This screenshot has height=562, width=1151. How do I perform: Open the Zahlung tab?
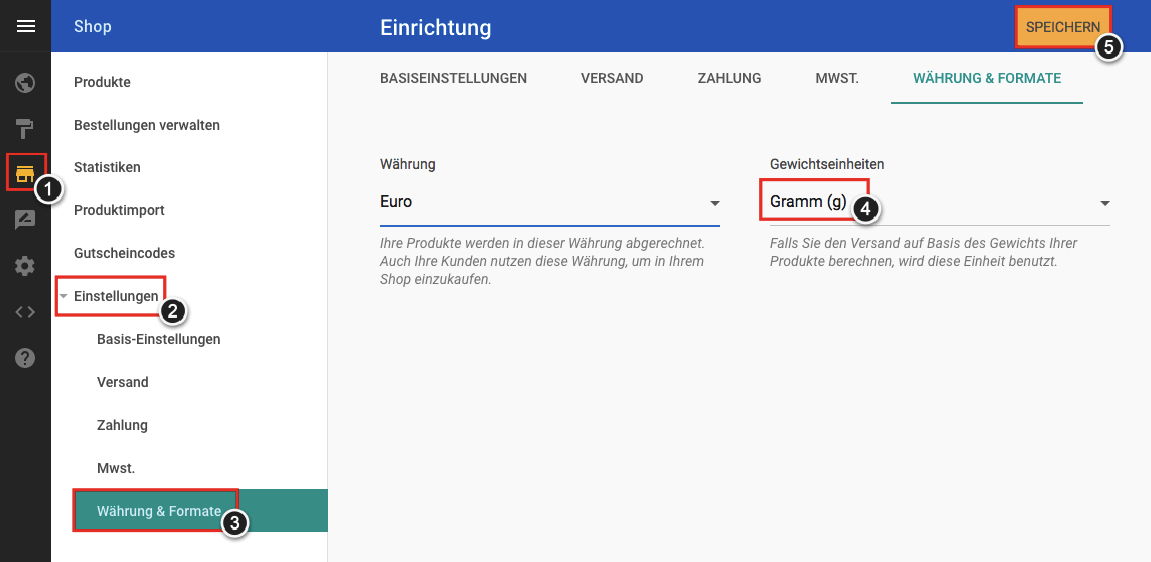(x=729, y=78)
